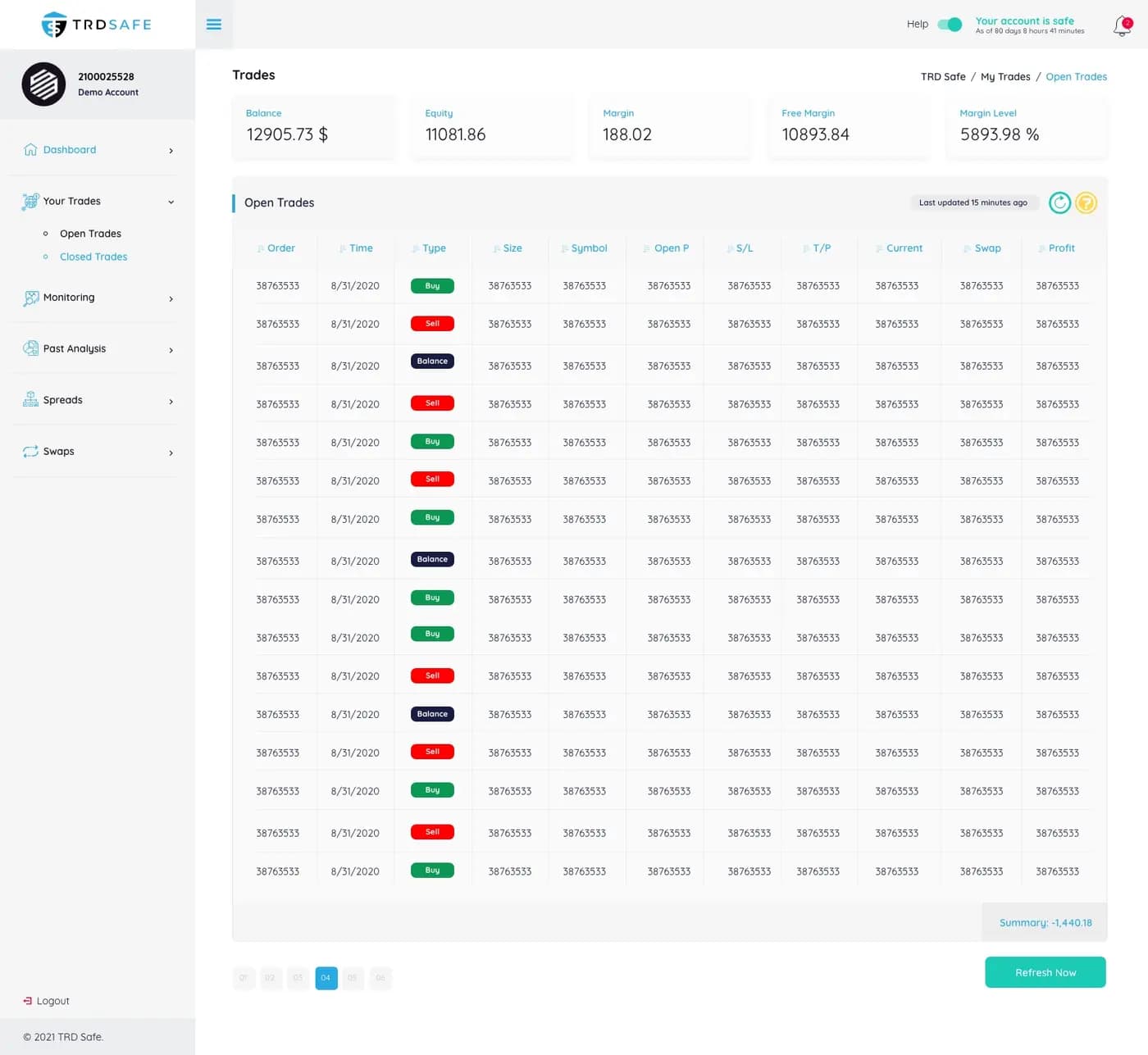Expand the Dashboard menu chevron

point(171,151)
